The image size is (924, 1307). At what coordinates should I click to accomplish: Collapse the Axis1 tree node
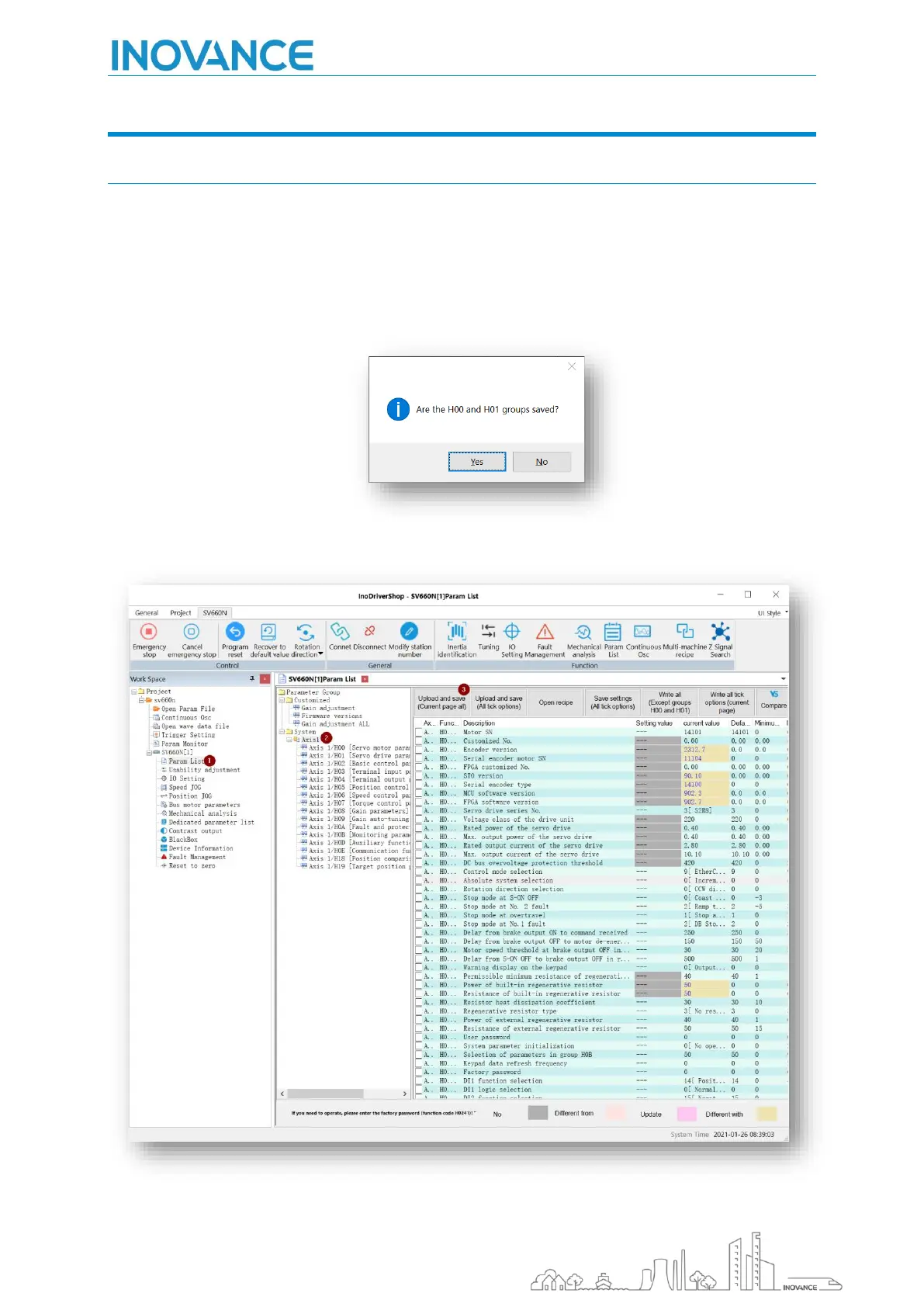[289, 740]
